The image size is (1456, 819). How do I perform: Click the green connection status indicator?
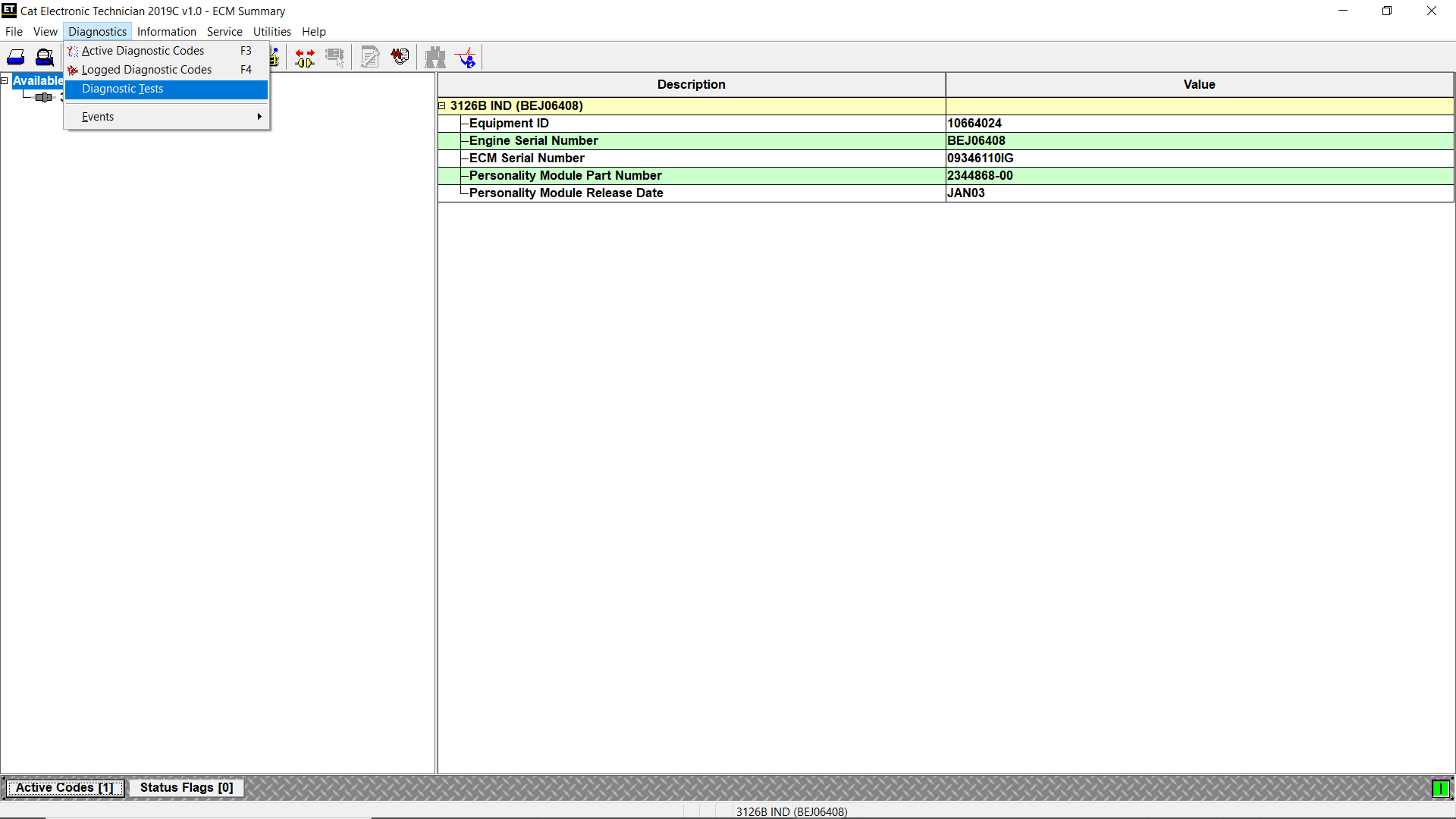(x=1440, y=789)
